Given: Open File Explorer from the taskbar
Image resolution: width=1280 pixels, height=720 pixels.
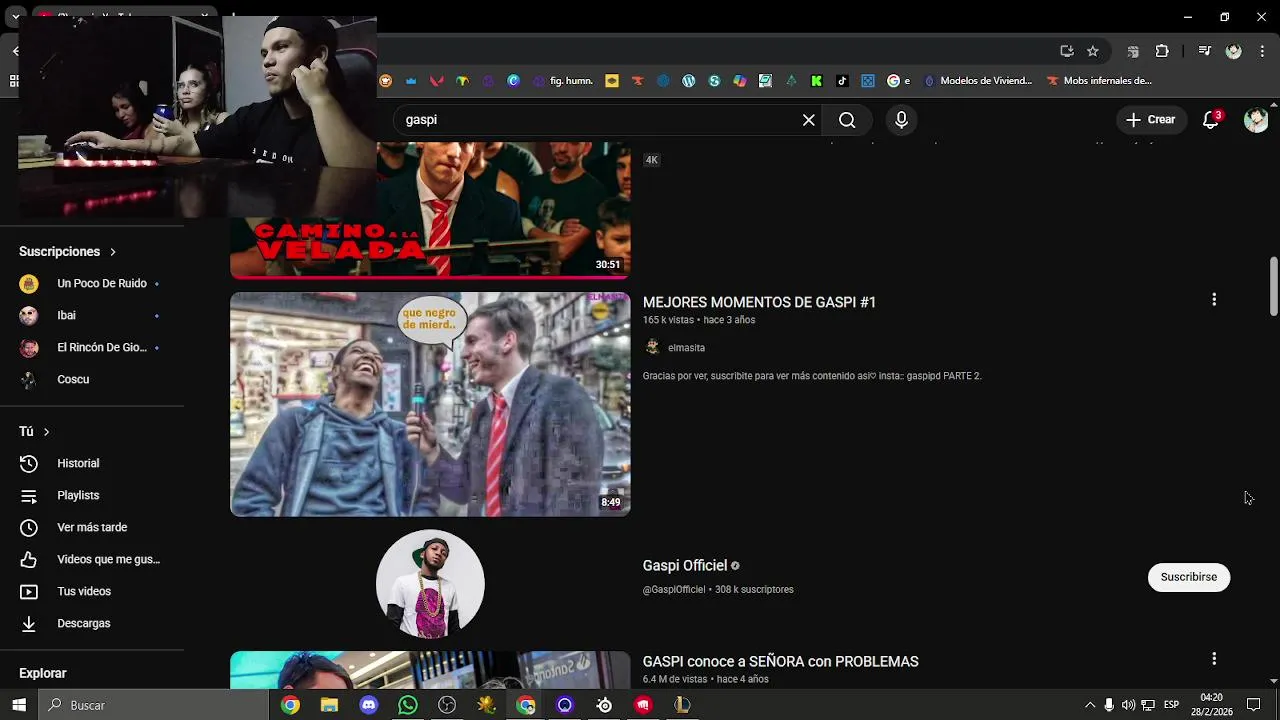Looking at the screenshot, I should (x=329, y=705).
